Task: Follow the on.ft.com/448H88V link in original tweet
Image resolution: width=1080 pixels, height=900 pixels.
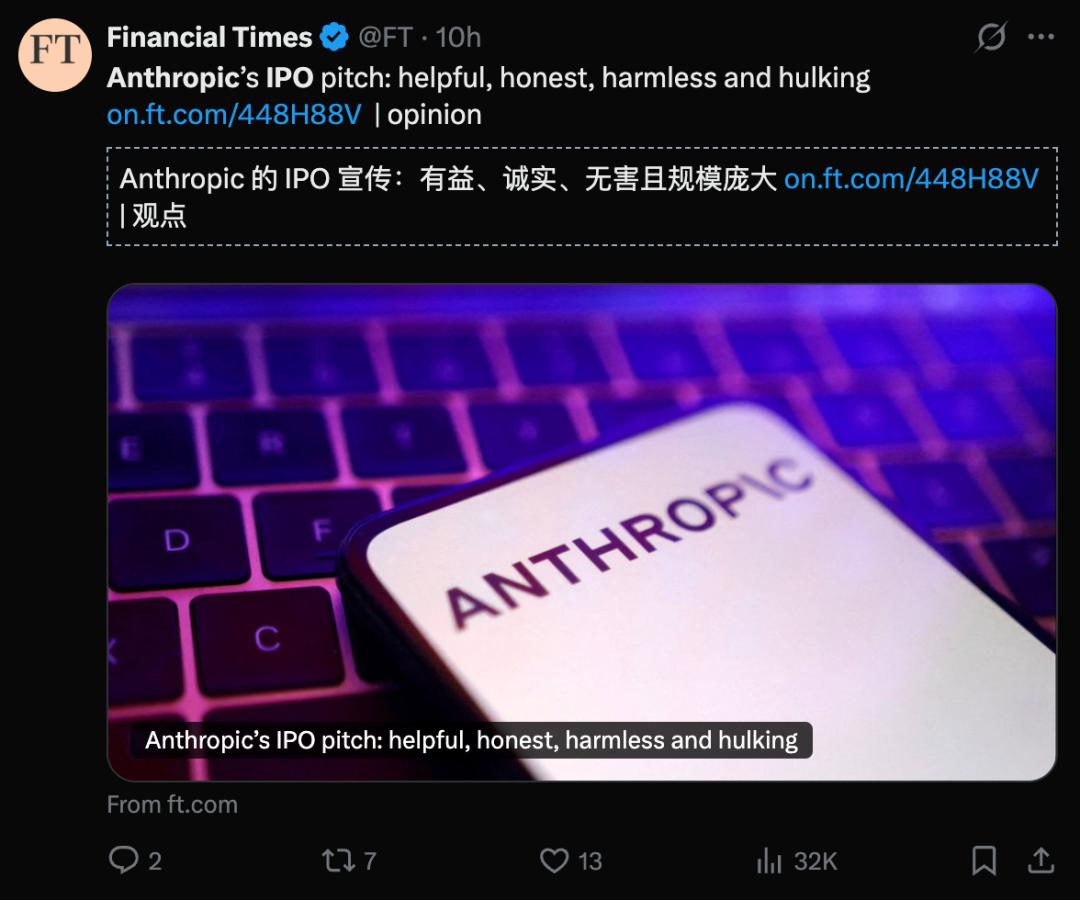Action: pos(233,114)
